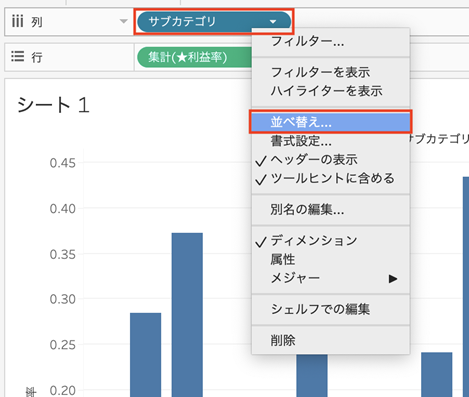Click the Rows (行) shelf icon
Viewport: 469px width, 397px height.
pos(17,57)
